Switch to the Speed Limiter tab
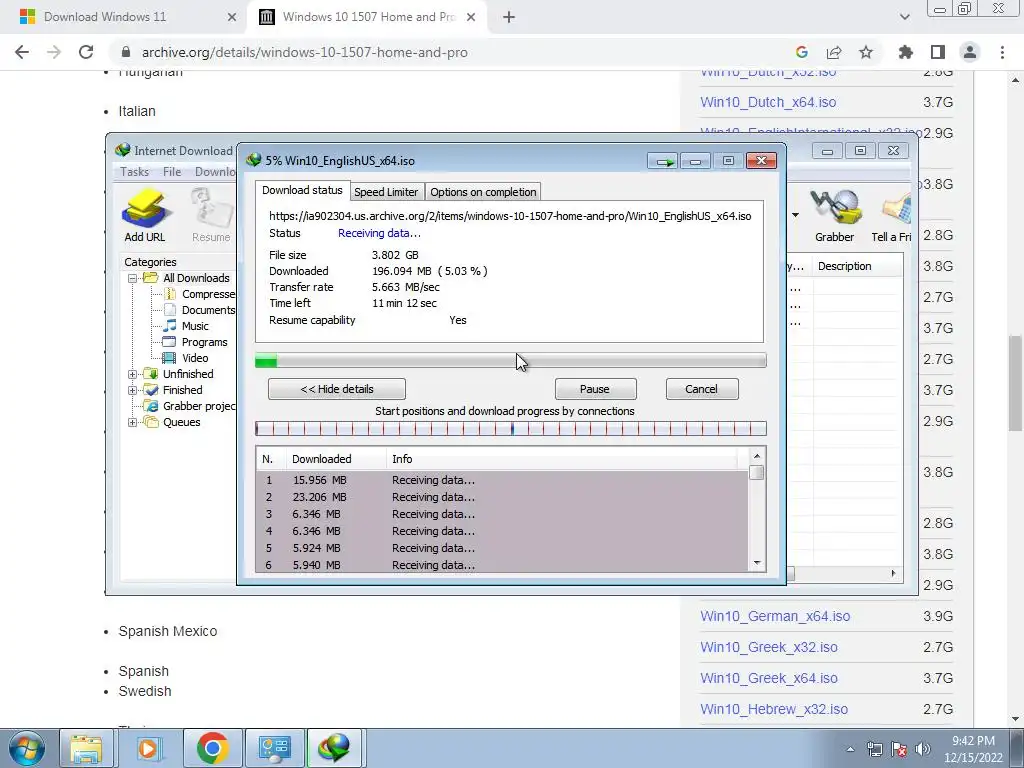 pyautogui.click(x=386, y=192)
